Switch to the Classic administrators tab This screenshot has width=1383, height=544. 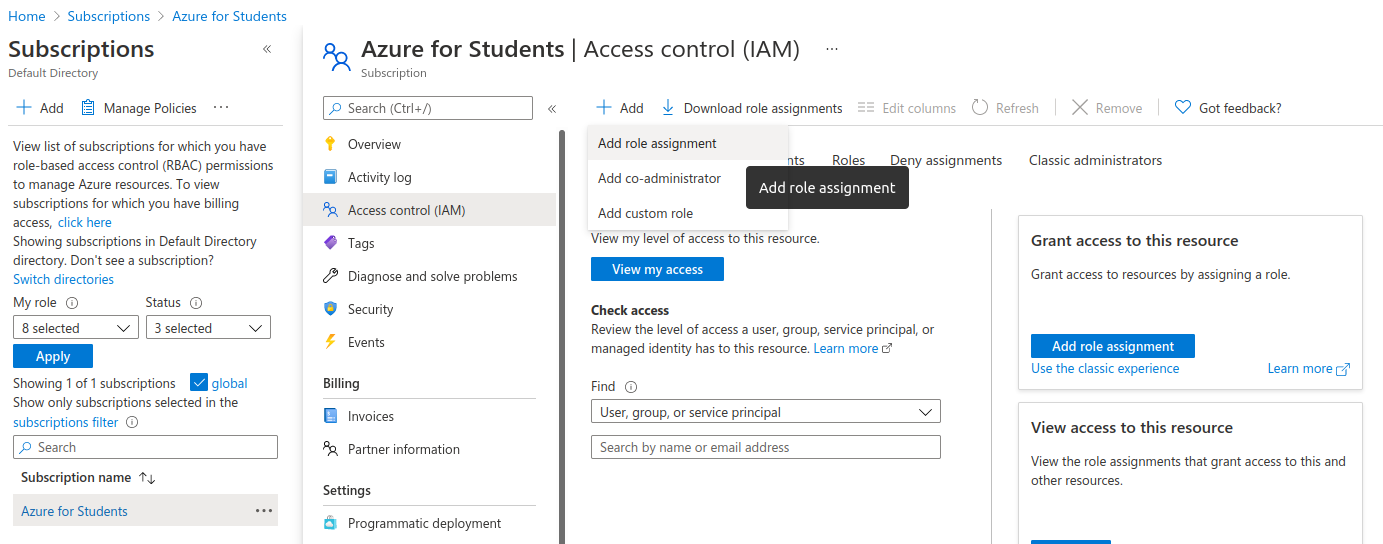click(x=1095, y=160)
